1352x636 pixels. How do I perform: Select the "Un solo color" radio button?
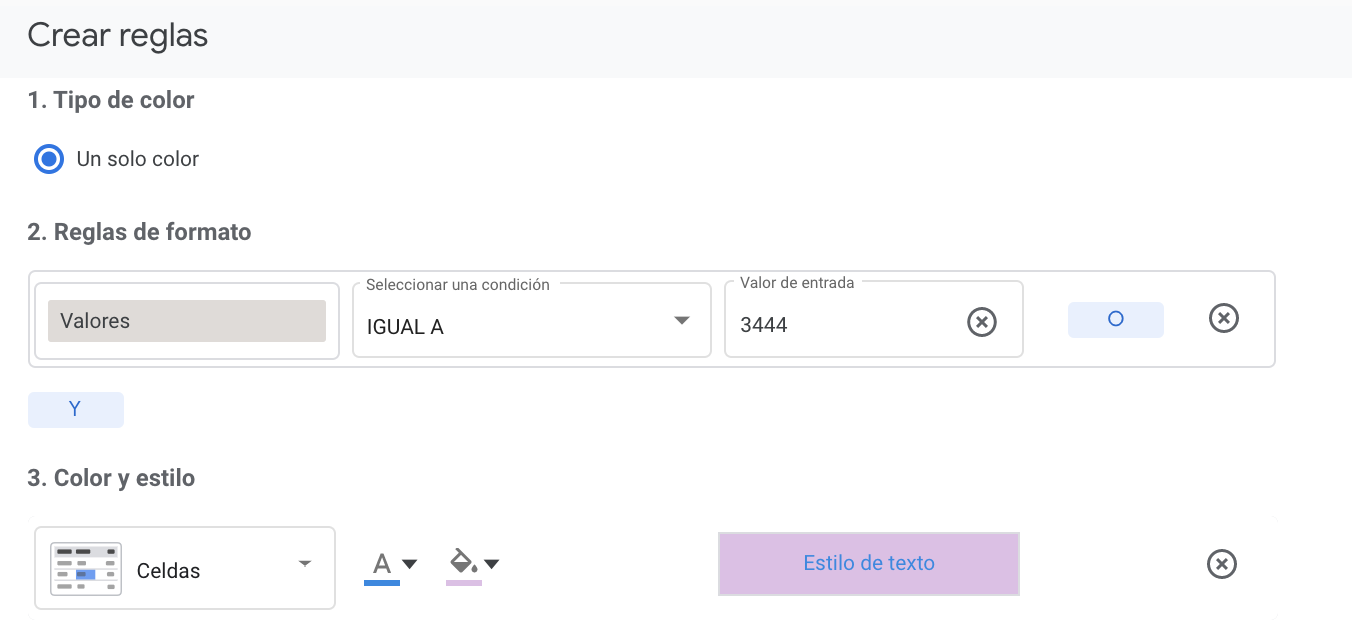point(49,159)
